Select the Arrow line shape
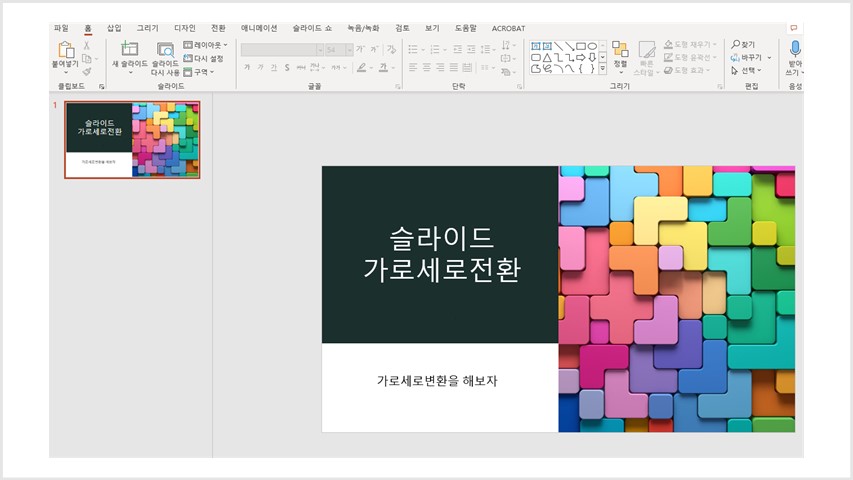This screenshot has height=480, width=853. 570,46
